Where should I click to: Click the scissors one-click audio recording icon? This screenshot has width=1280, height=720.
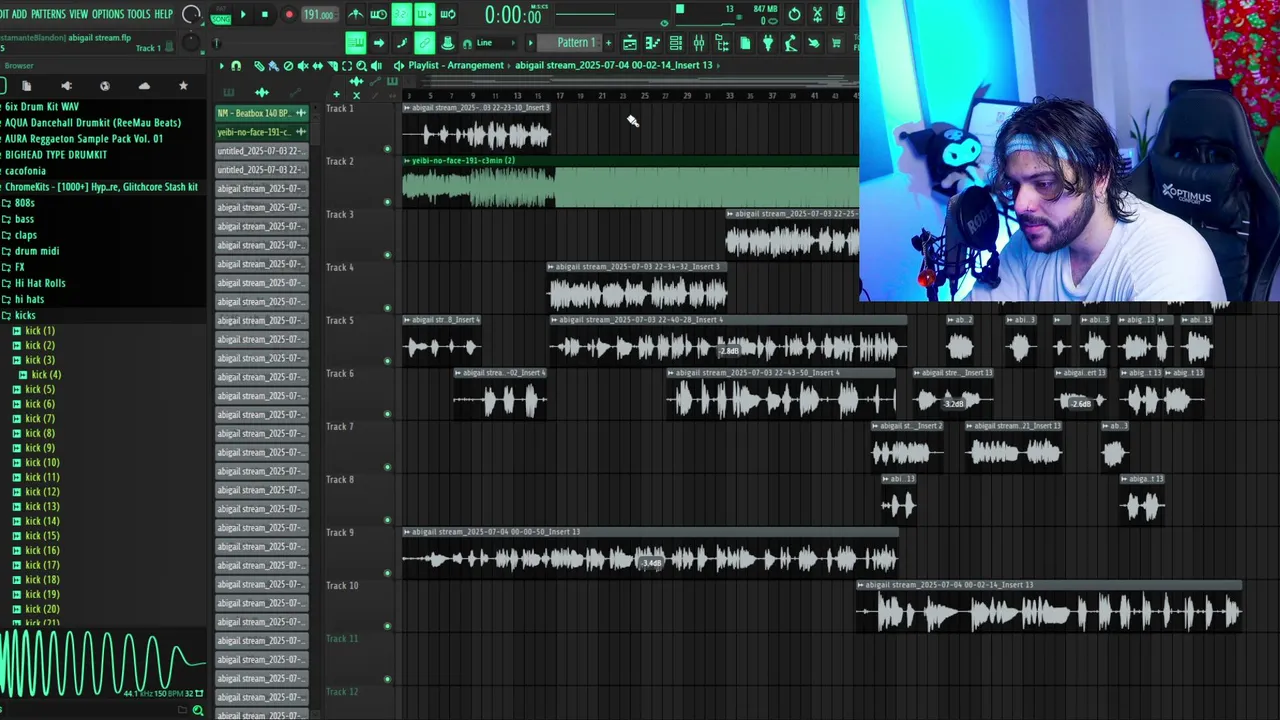(817, 14)
